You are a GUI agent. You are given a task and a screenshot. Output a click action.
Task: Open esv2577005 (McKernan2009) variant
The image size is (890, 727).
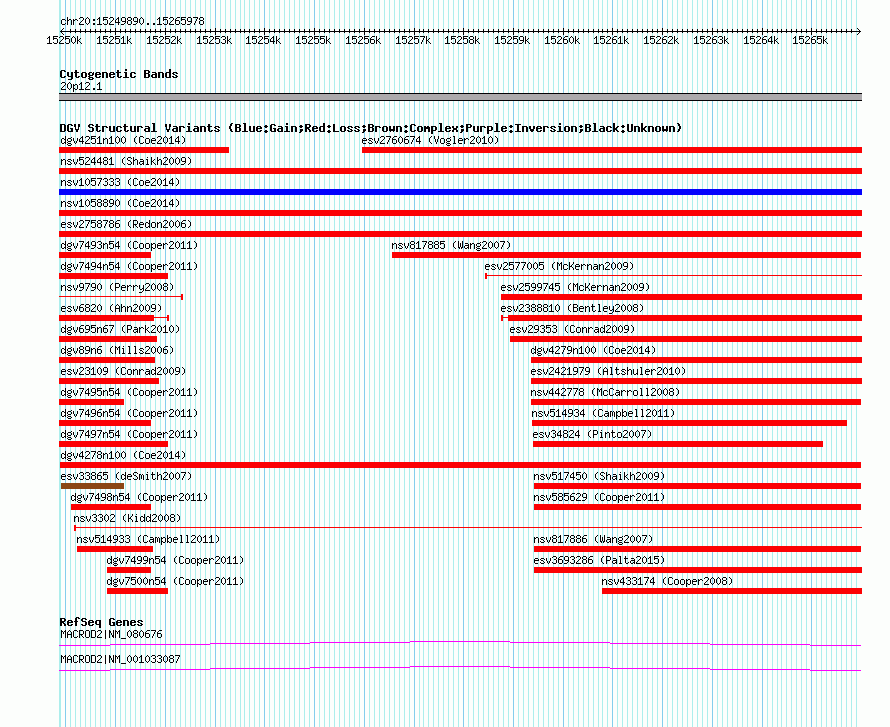(x=559, y=266)
